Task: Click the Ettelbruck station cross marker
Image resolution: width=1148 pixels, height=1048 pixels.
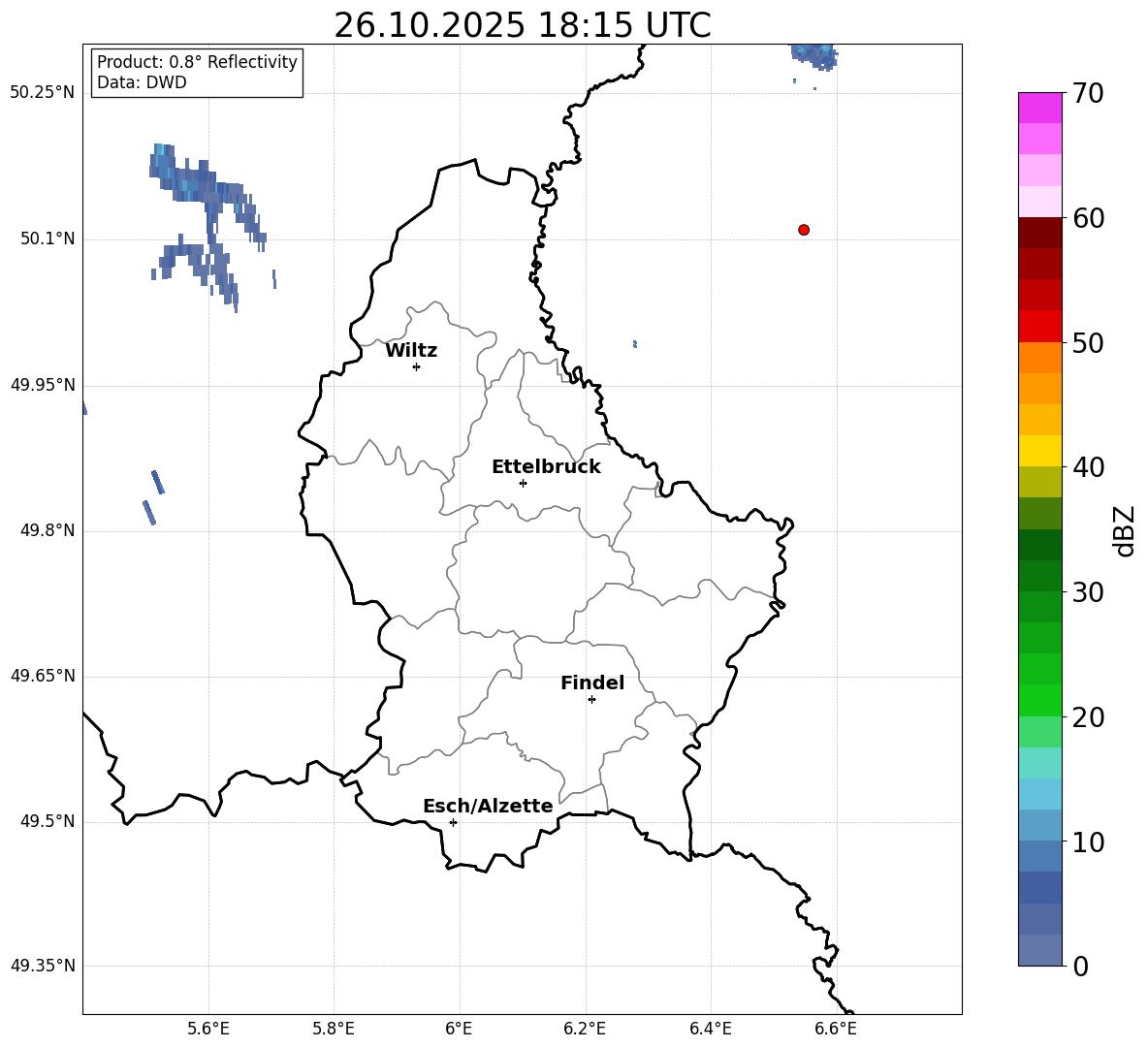Action: (523, 483)
